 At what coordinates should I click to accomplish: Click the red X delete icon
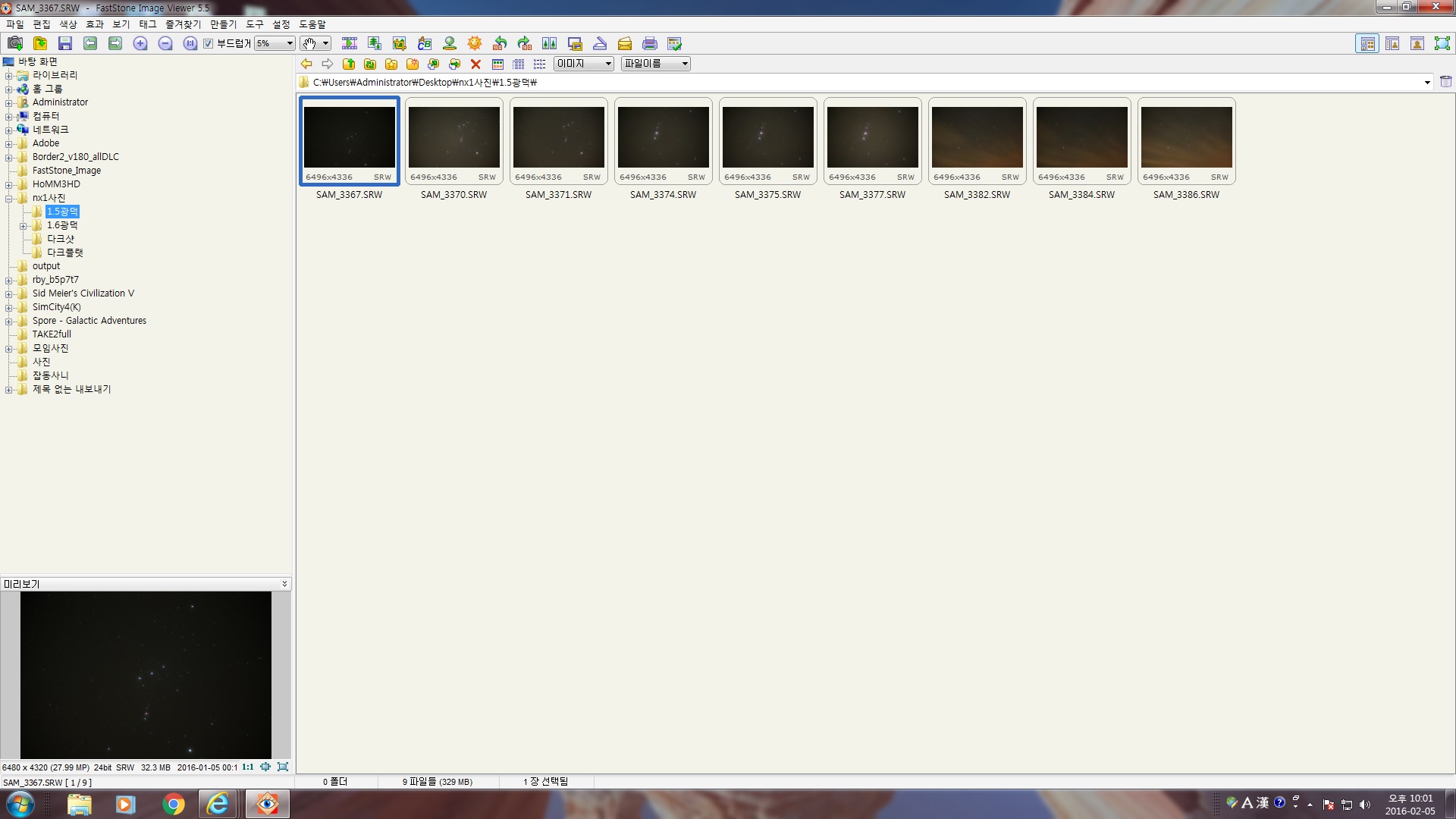[475, 64]
